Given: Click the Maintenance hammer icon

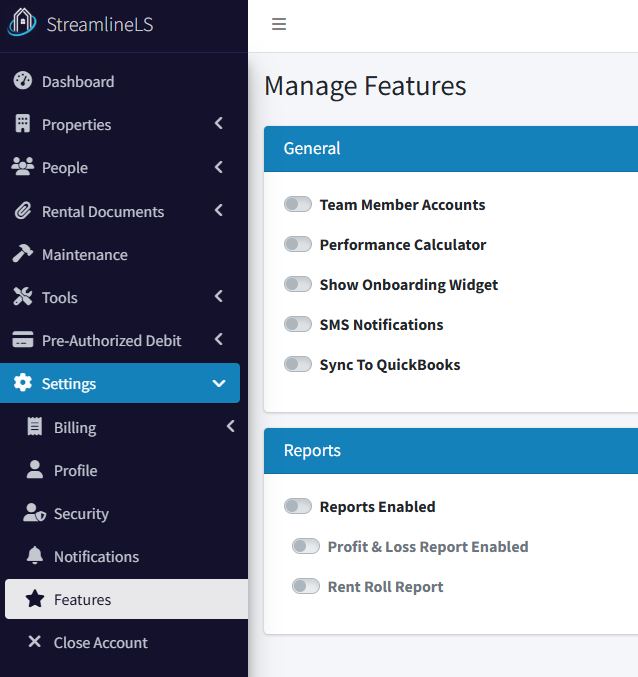Looking at the screenshot, I should [22, 254].
